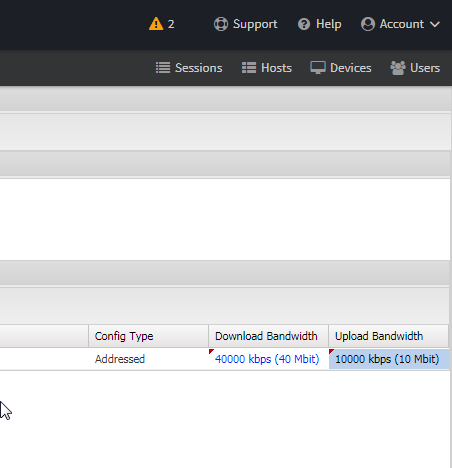Select the alerts count number 2
452x468 pixels.
171,24
